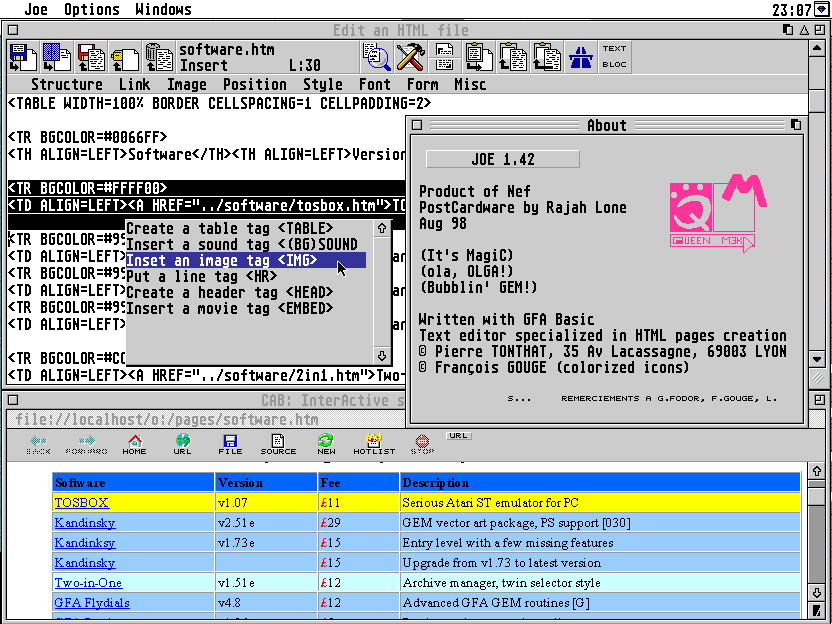Click the CAB page scroll down arrow
Image resolution: width=832 pixels, height=624 pixels.
pyautogui.click(x=816, y=593)
